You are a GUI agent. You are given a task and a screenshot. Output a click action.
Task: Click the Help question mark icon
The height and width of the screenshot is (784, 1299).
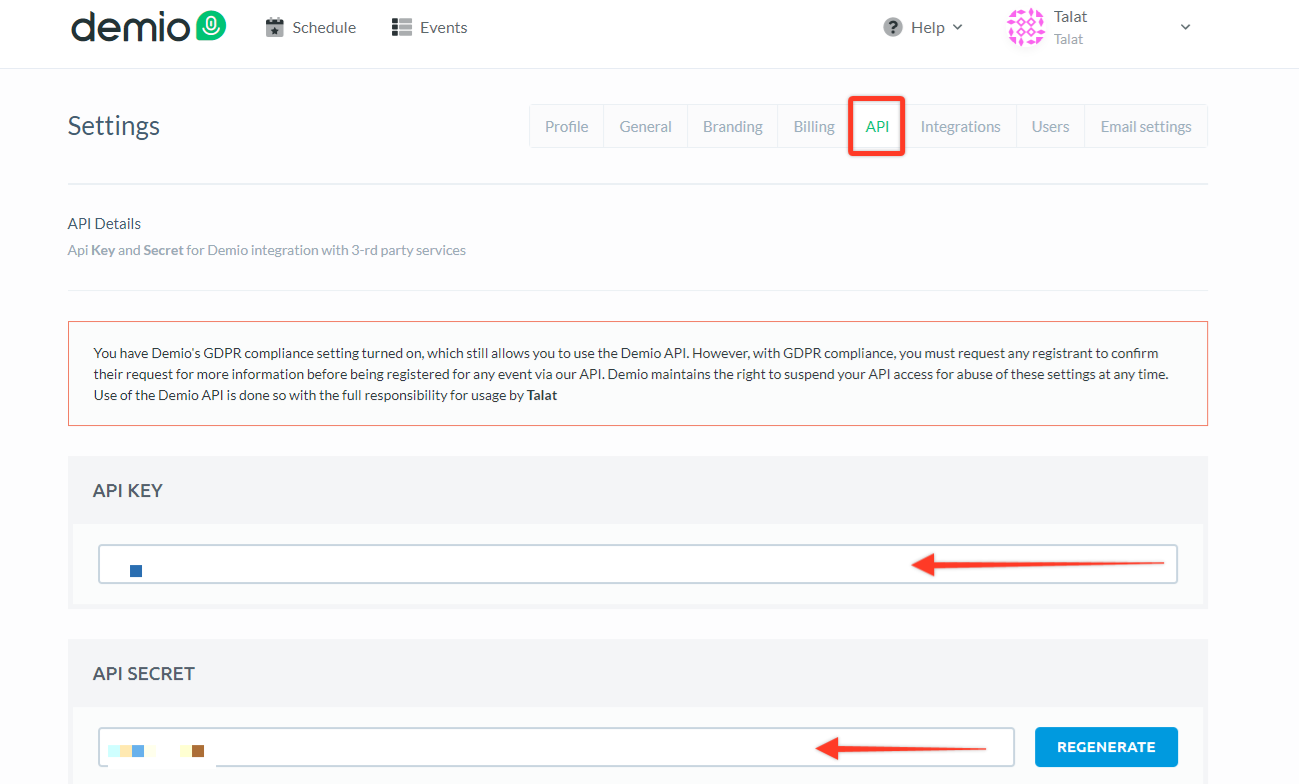pos(893,27)
